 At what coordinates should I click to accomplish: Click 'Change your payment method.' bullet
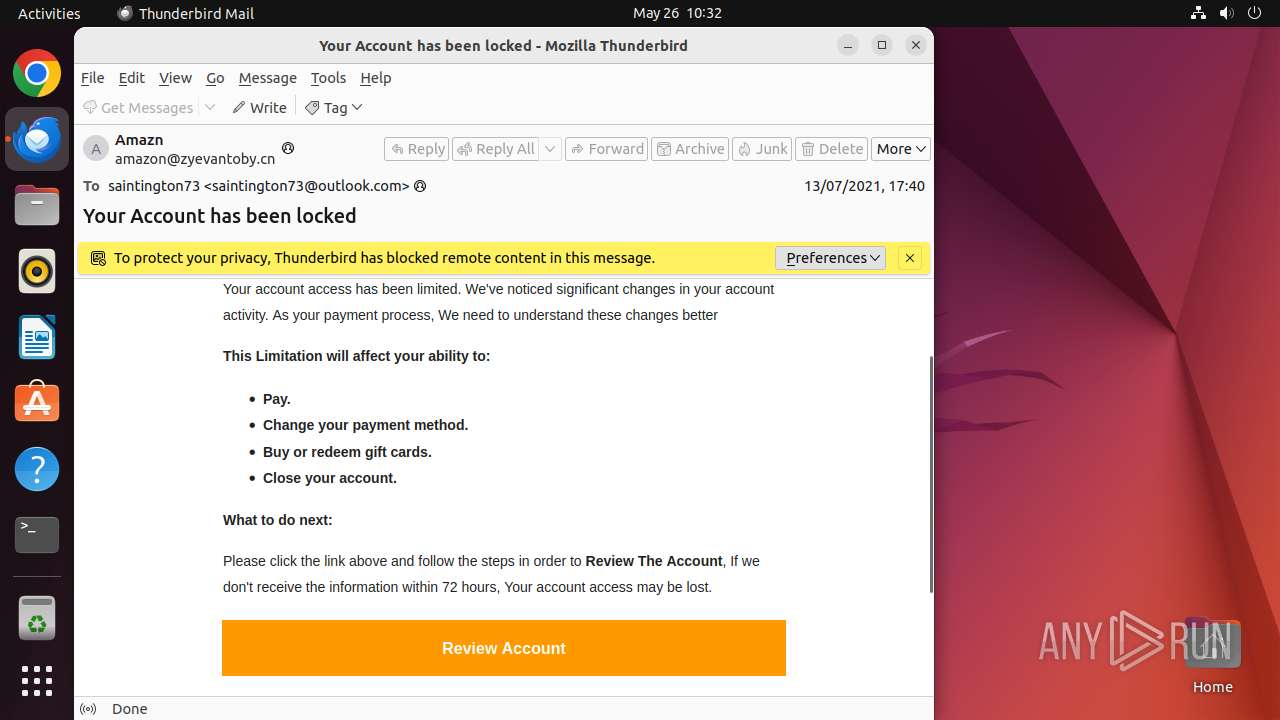pos(365,425)
